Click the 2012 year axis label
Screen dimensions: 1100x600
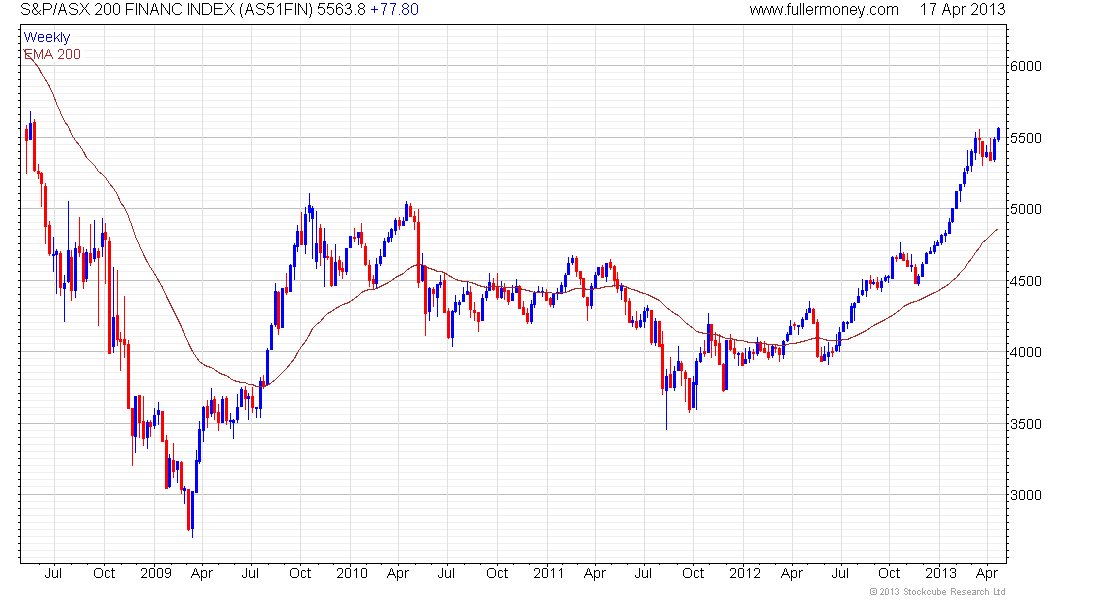pos(744,573)
